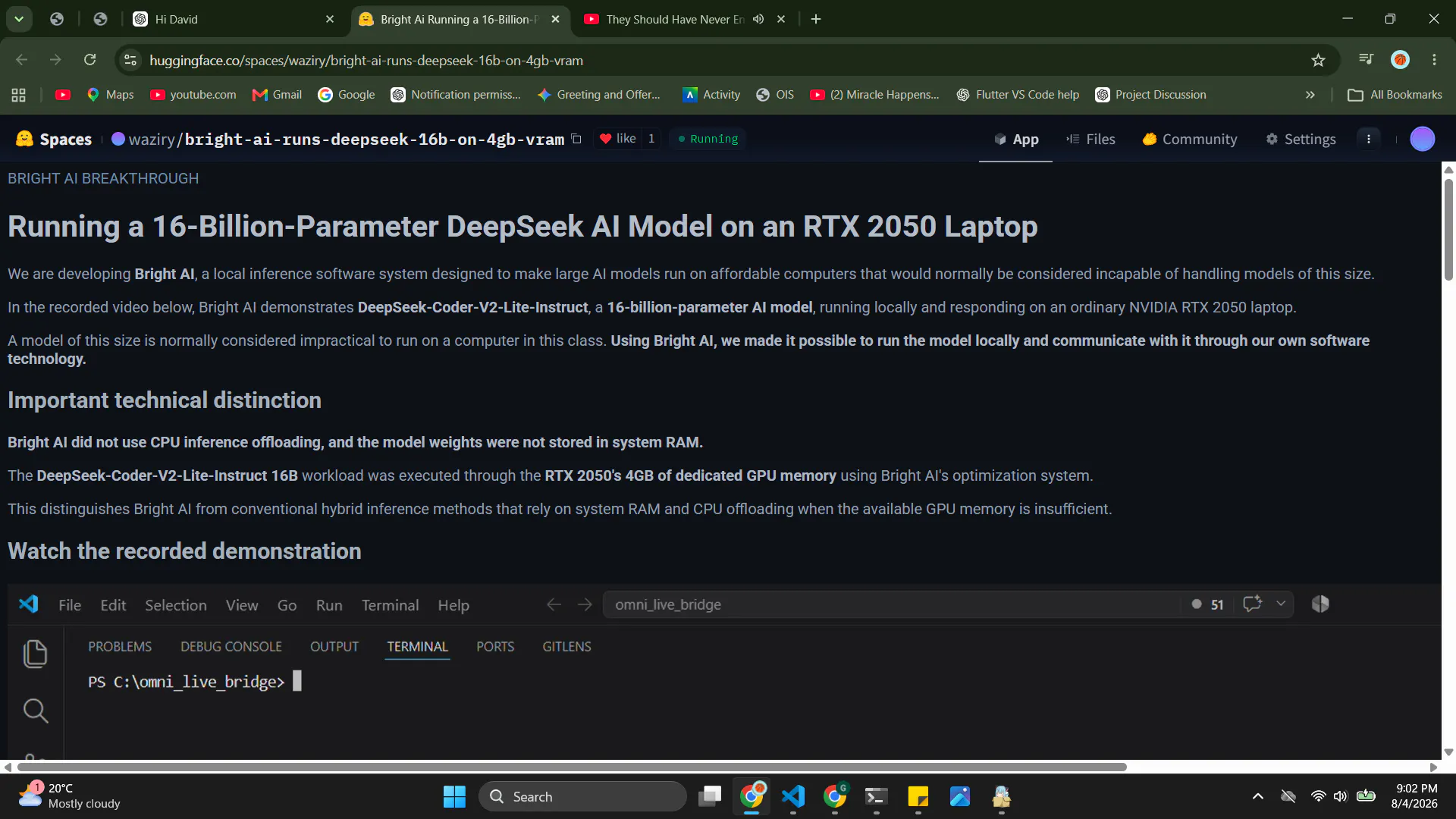Select the OUTPUT panel tab
1456x819 pixels.
(x=334, y=647)
